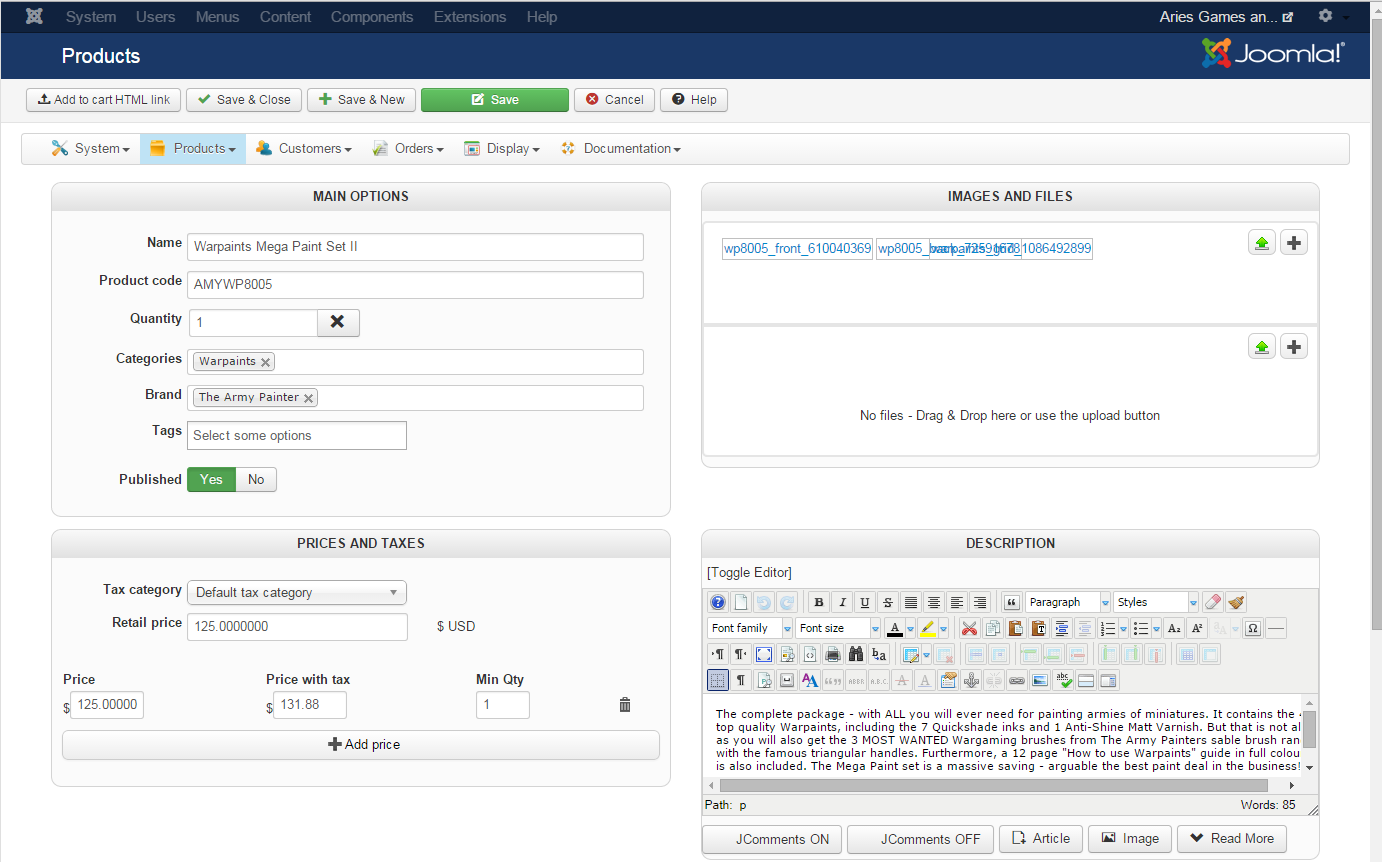Click the green Save button

pos(495,100)
